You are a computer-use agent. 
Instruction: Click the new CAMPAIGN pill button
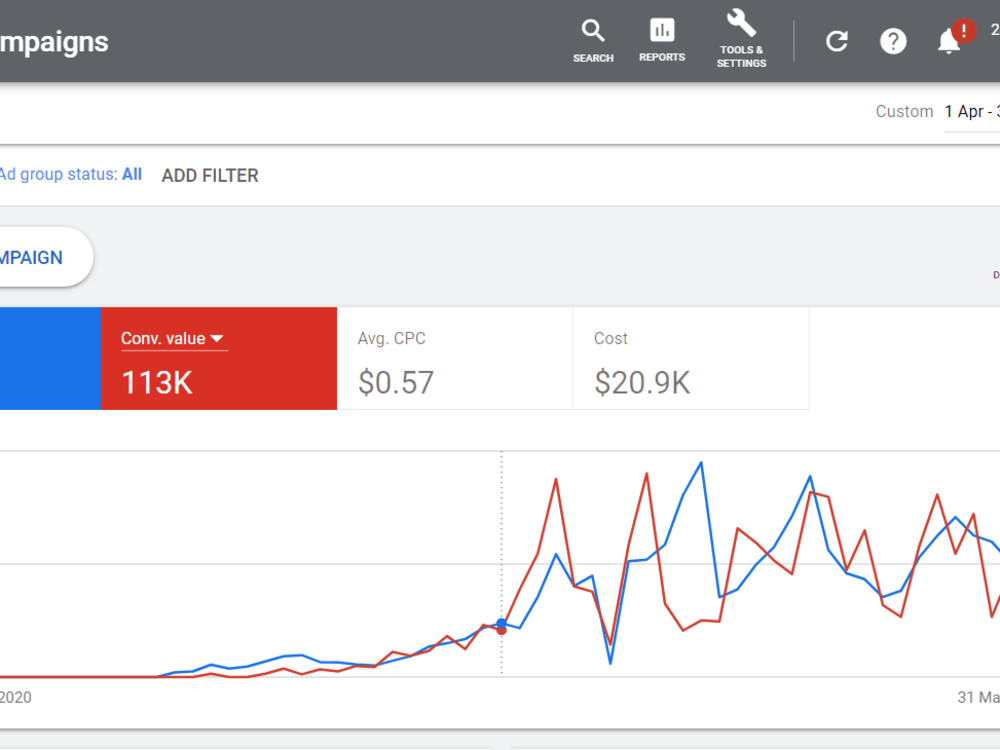coord(46,257)
